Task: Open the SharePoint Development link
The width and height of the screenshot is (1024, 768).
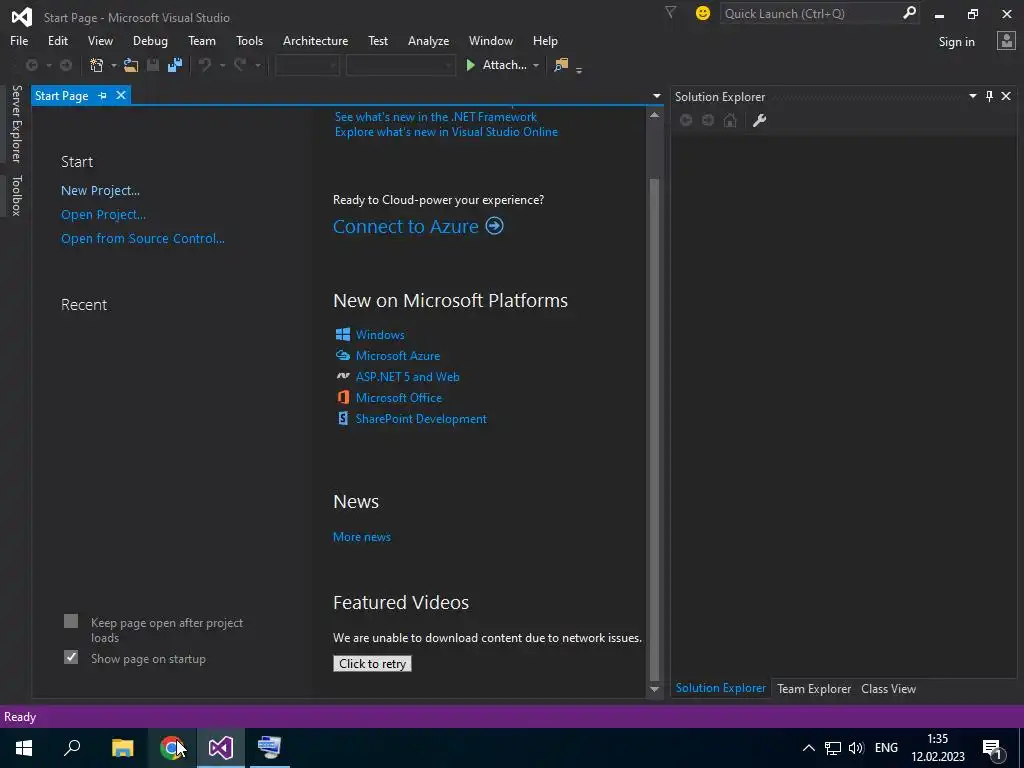Action: [x=421, y=419]
